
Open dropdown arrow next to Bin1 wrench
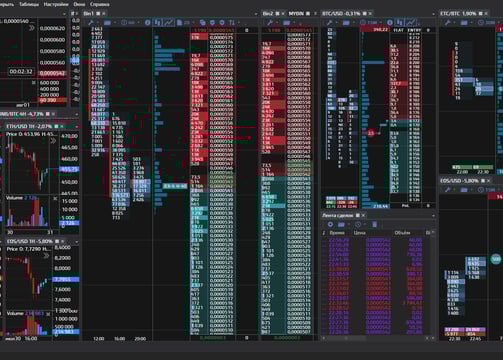[x=98, y=23]
